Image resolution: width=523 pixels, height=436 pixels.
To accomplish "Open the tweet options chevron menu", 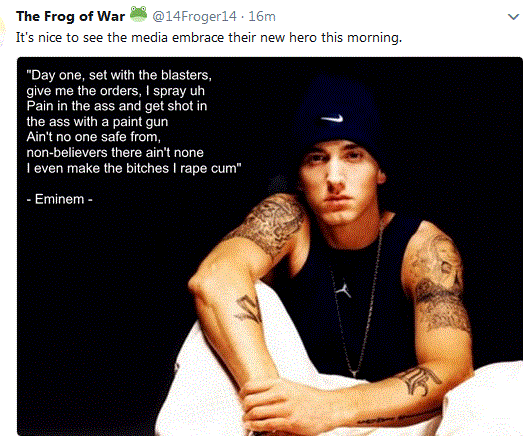I will [x=513, y=16].
